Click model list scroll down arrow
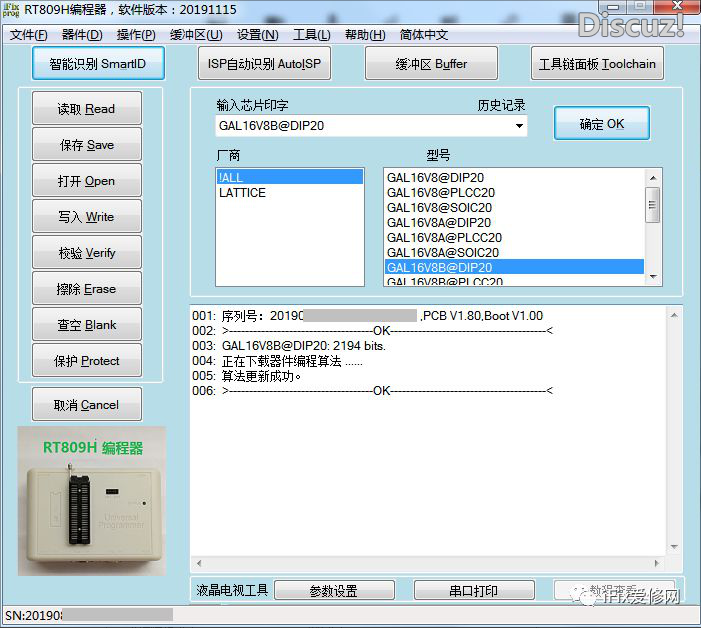This screenshot has width=701, height=628. (653, 277)
